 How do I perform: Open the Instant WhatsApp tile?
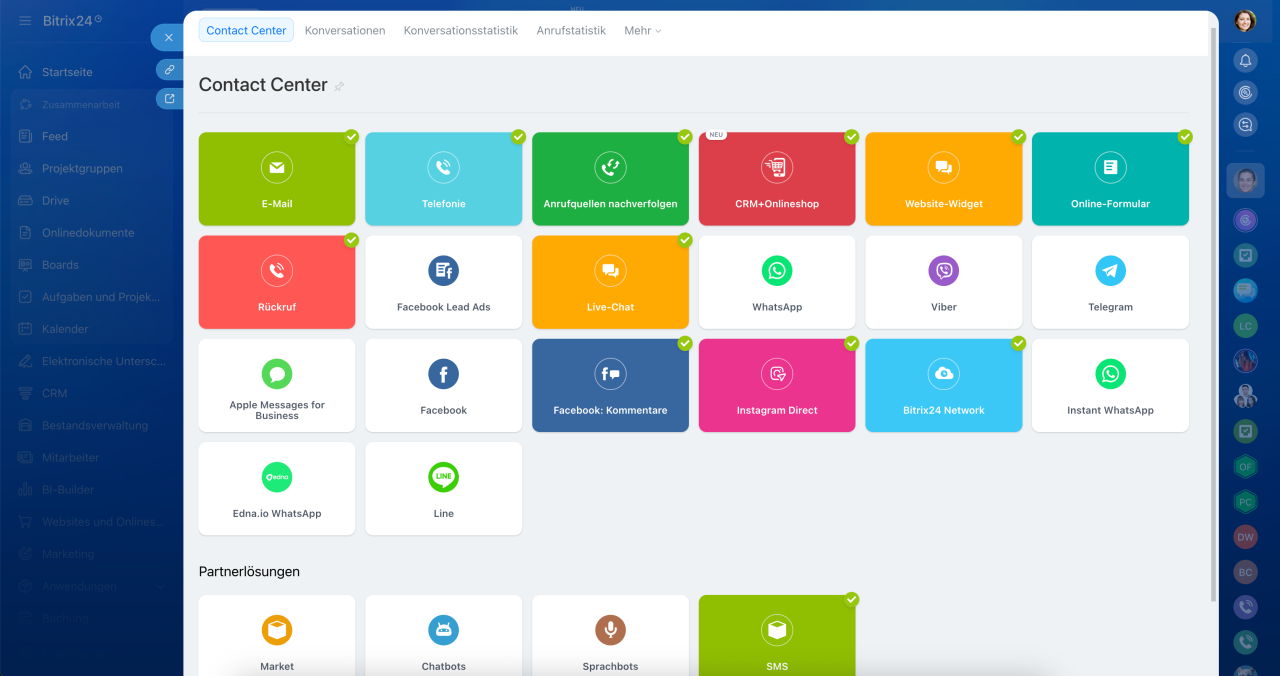tap(1110, 385)
